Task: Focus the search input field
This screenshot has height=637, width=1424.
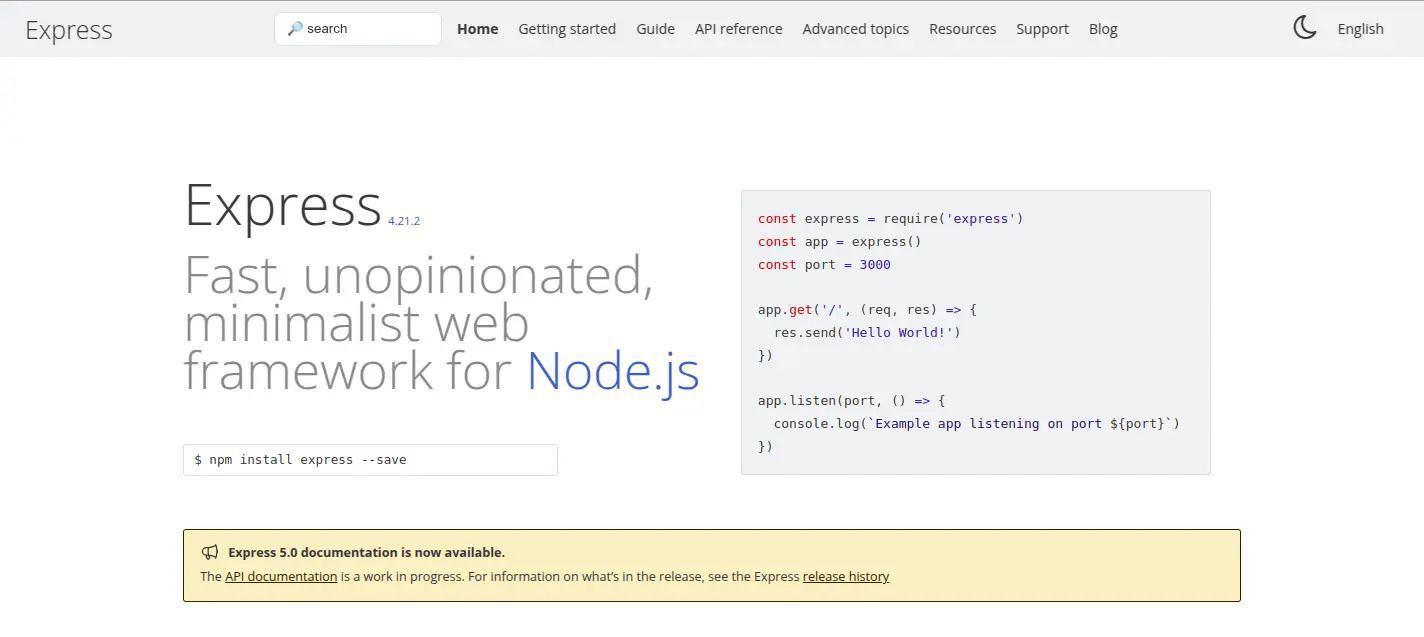Action: point(358,29)
